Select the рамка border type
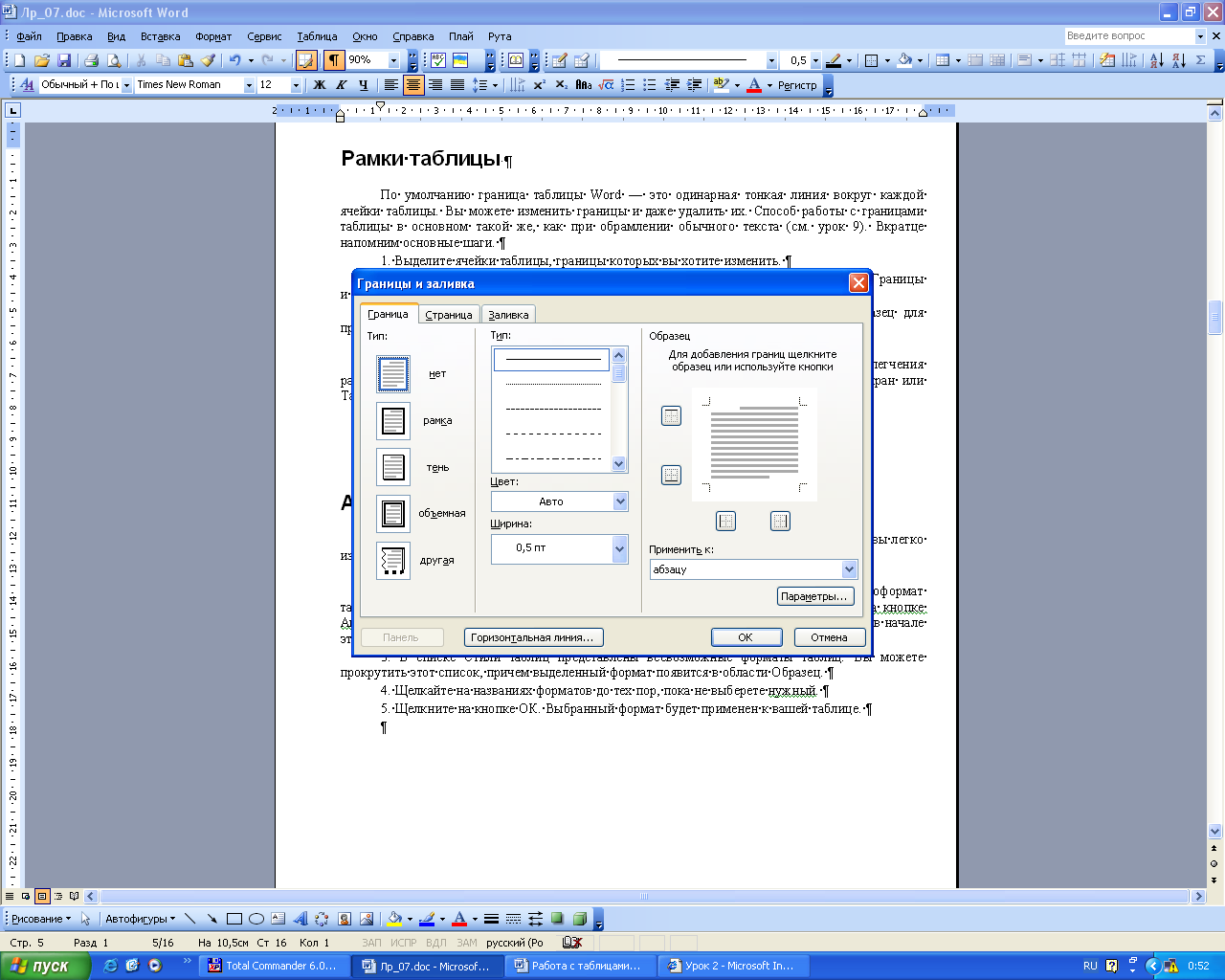Viewport: 1225px width, 980px height. point(393,421)
